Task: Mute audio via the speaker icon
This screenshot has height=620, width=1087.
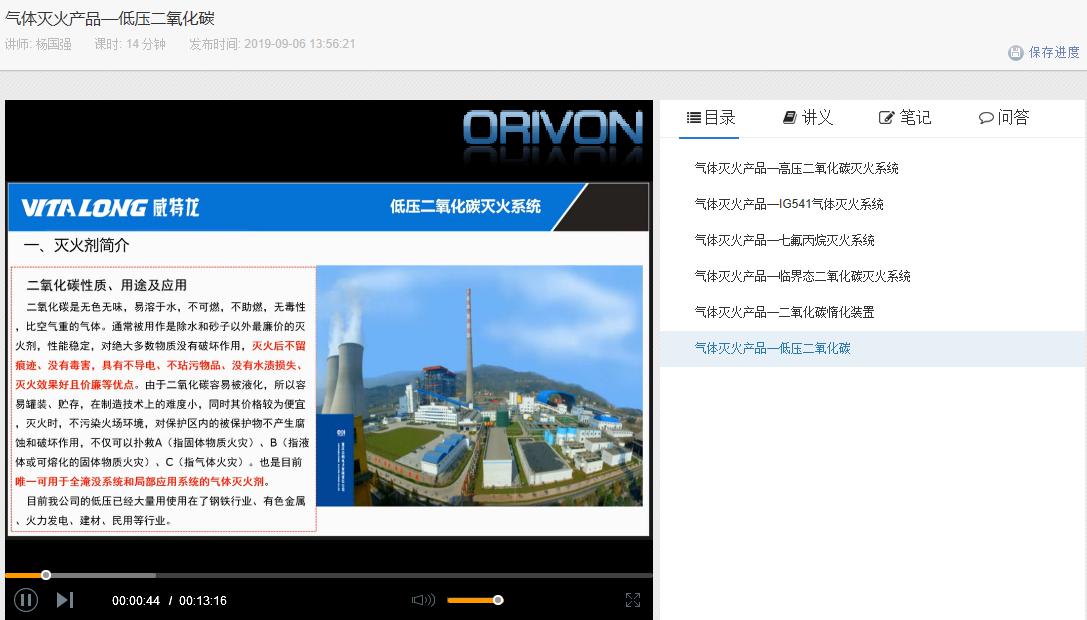Action: tap(423, 600)
